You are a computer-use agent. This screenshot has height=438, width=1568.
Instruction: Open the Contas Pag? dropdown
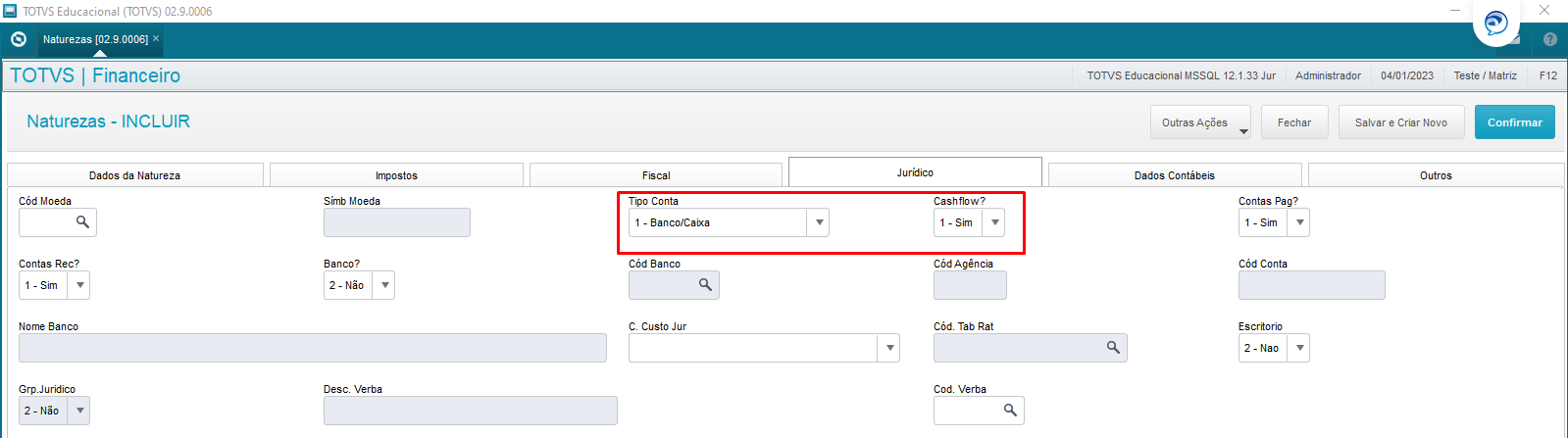(1299, 222)
